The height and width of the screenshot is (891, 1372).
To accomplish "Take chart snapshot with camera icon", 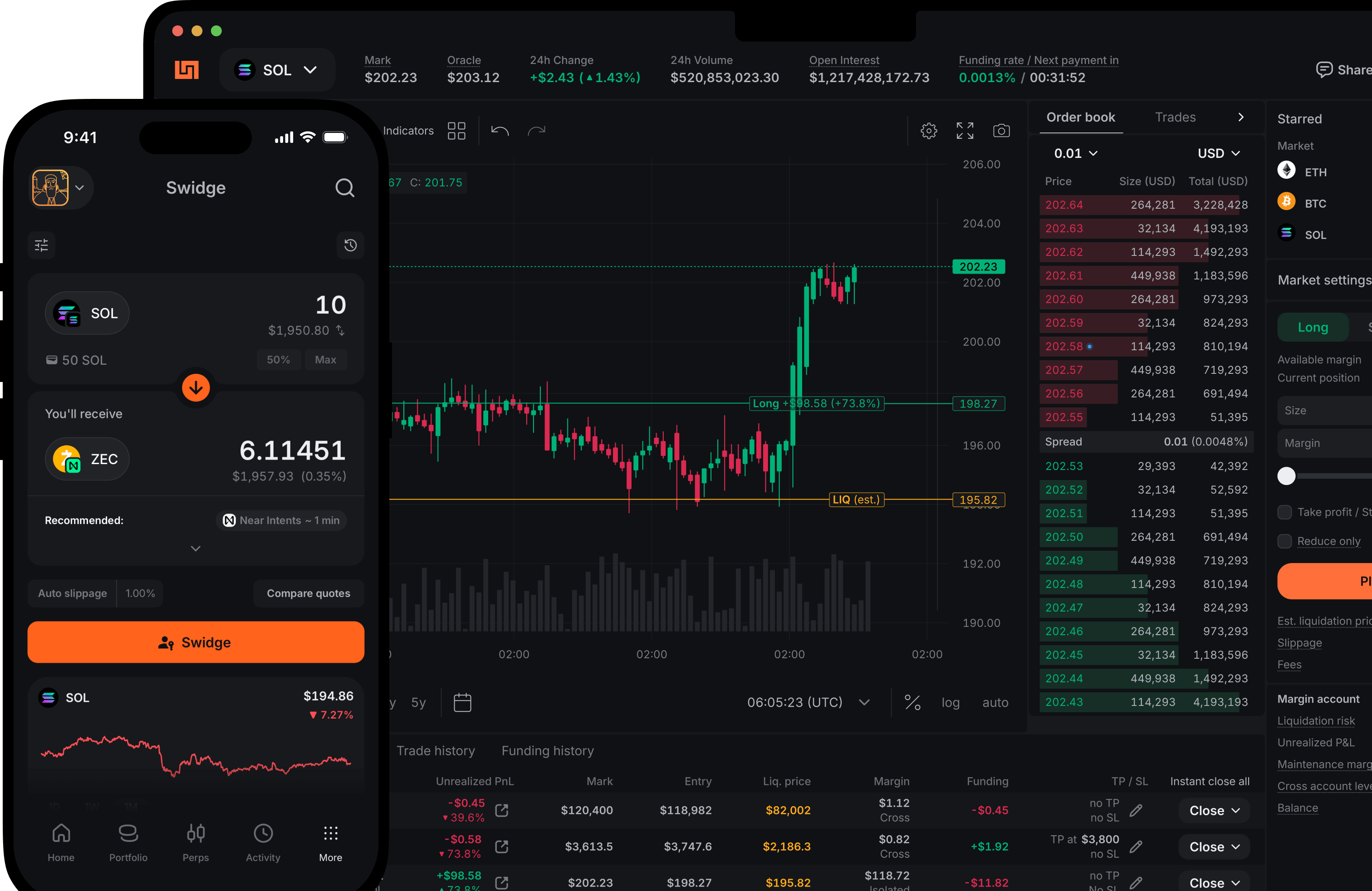I will 1001,131.
